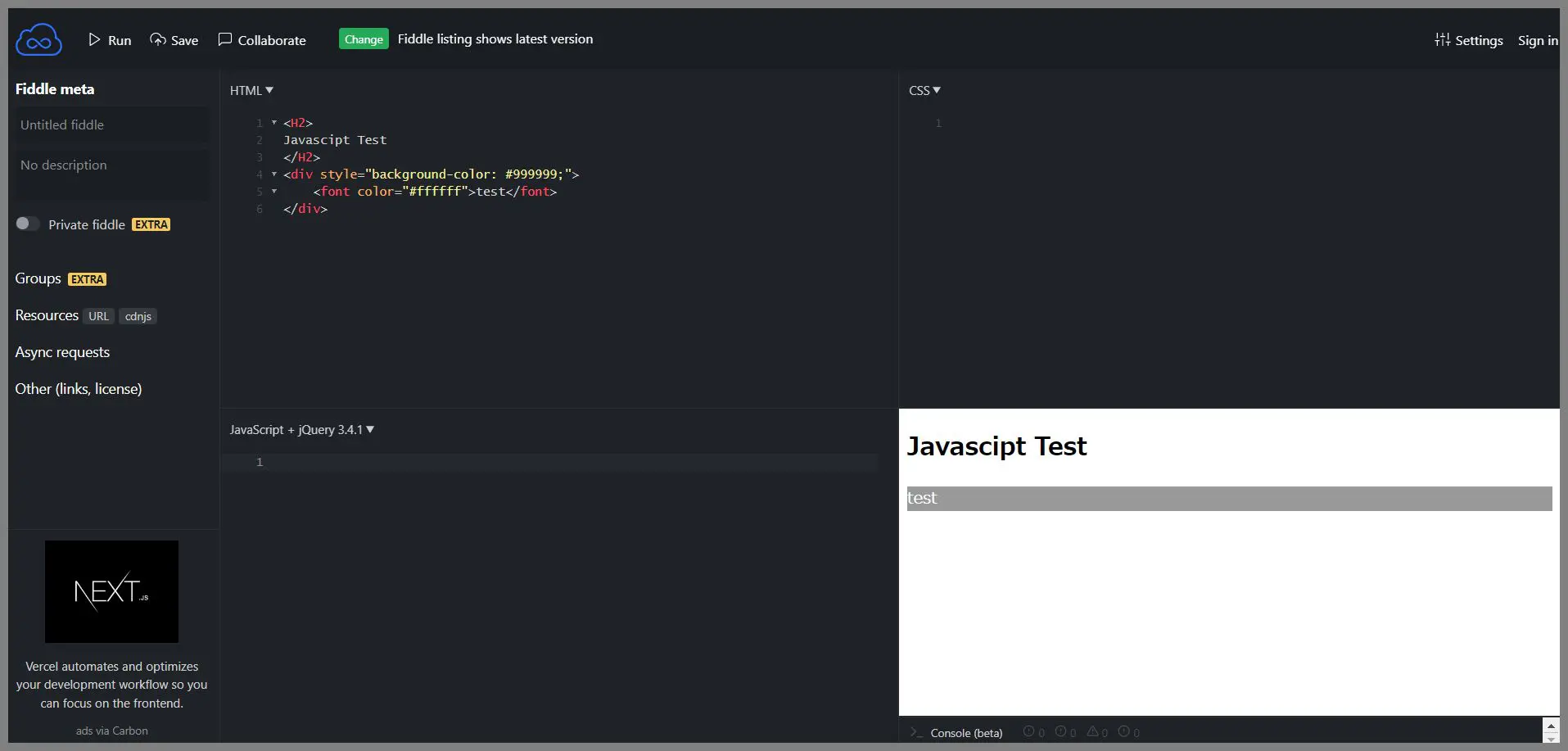Run the fiddle code
The width and height of the screenshot is (1568, 751).
(x=110, y=40)
